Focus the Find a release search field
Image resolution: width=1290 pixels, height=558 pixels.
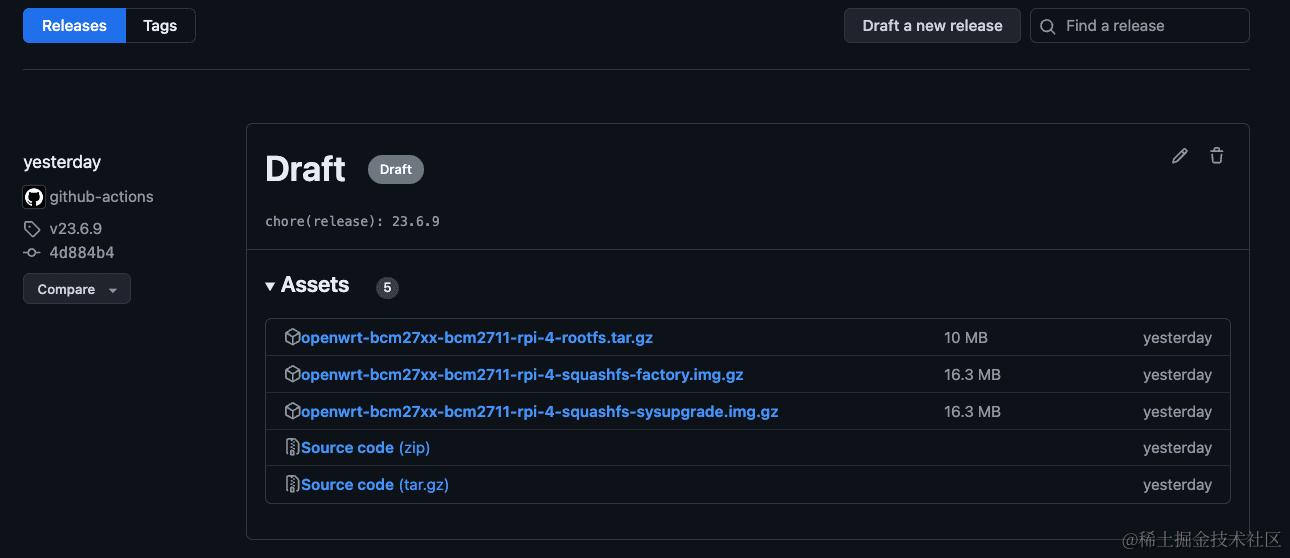(1140, 26)
